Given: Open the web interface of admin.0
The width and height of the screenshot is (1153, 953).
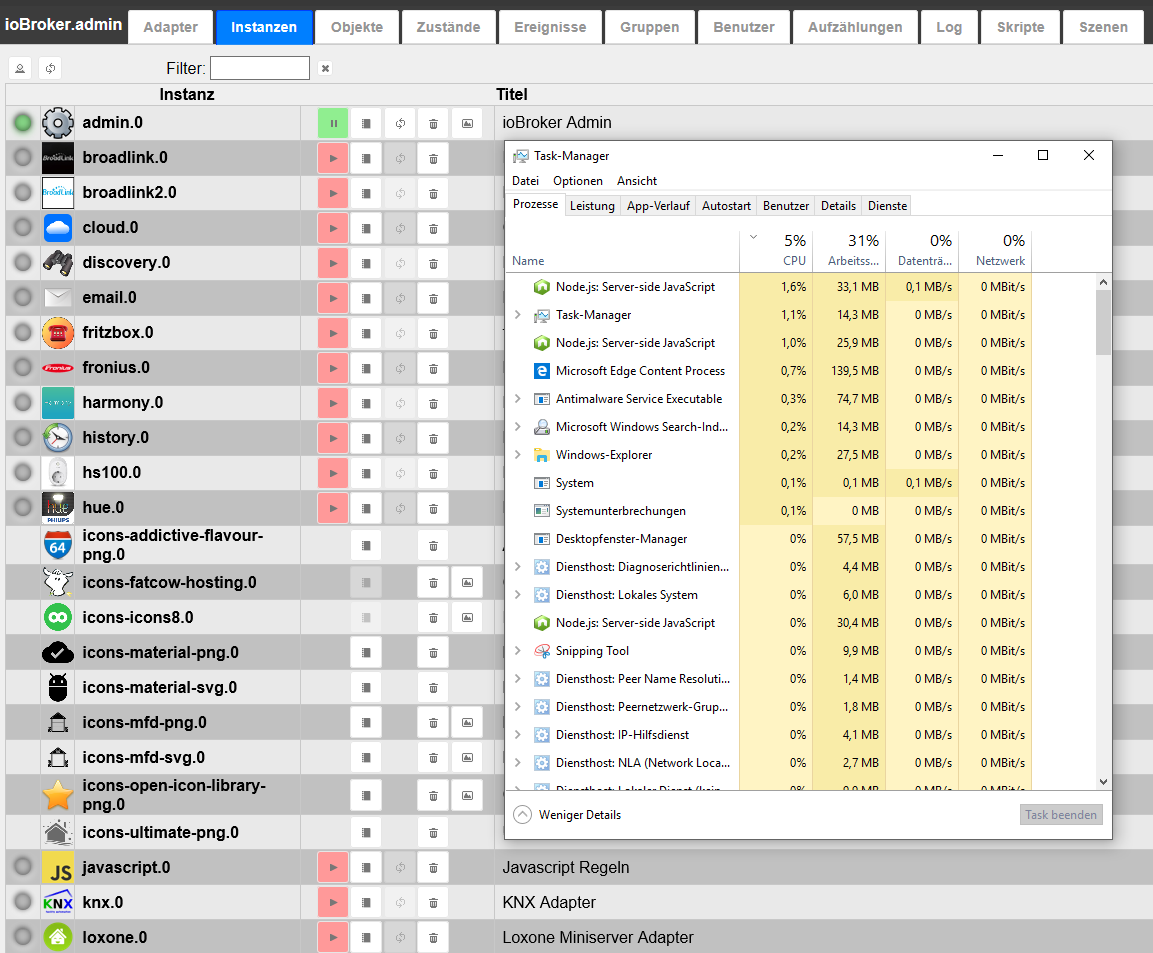Looking at the screenshot, I should pyautogui.click(x=467, y=123).
